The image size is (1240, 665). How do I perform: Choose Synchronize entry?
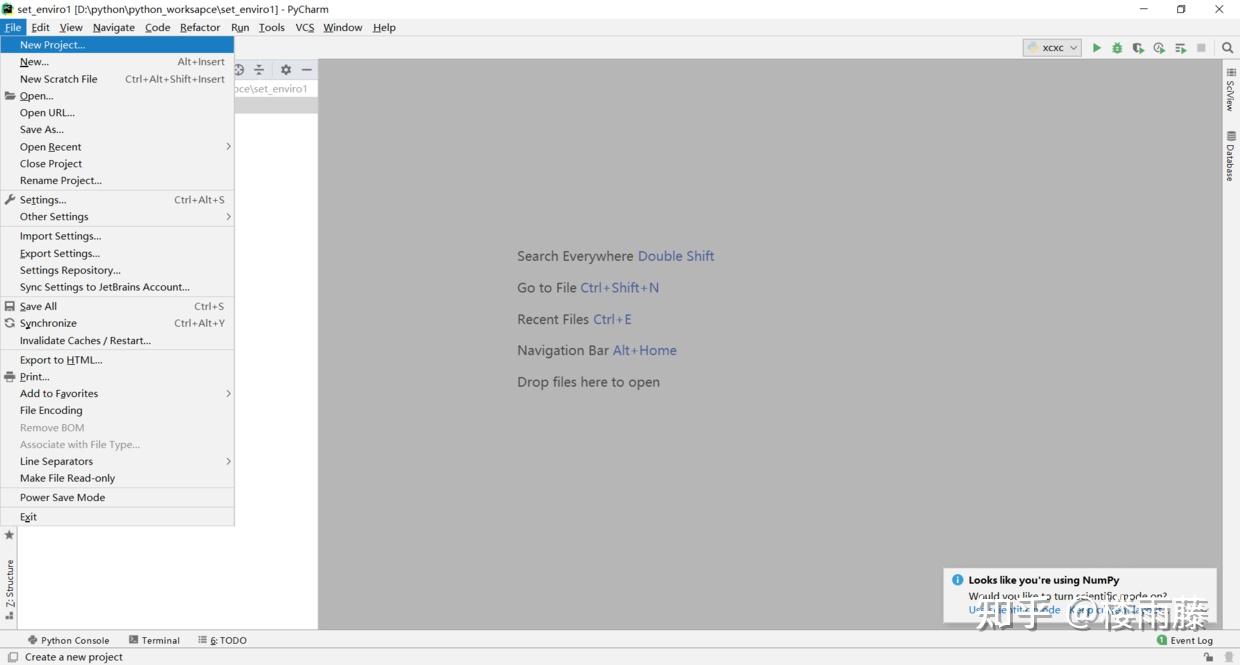coord(117,324)
